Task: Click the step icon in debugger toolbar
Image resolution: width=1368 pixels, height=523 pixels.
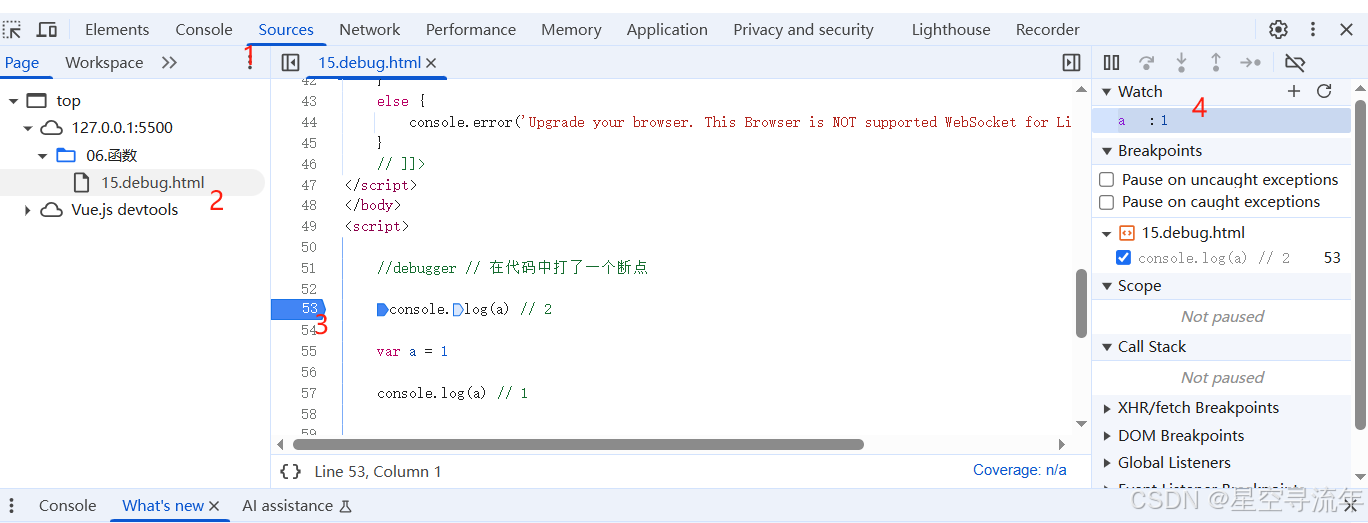Action: point(1250,63)
